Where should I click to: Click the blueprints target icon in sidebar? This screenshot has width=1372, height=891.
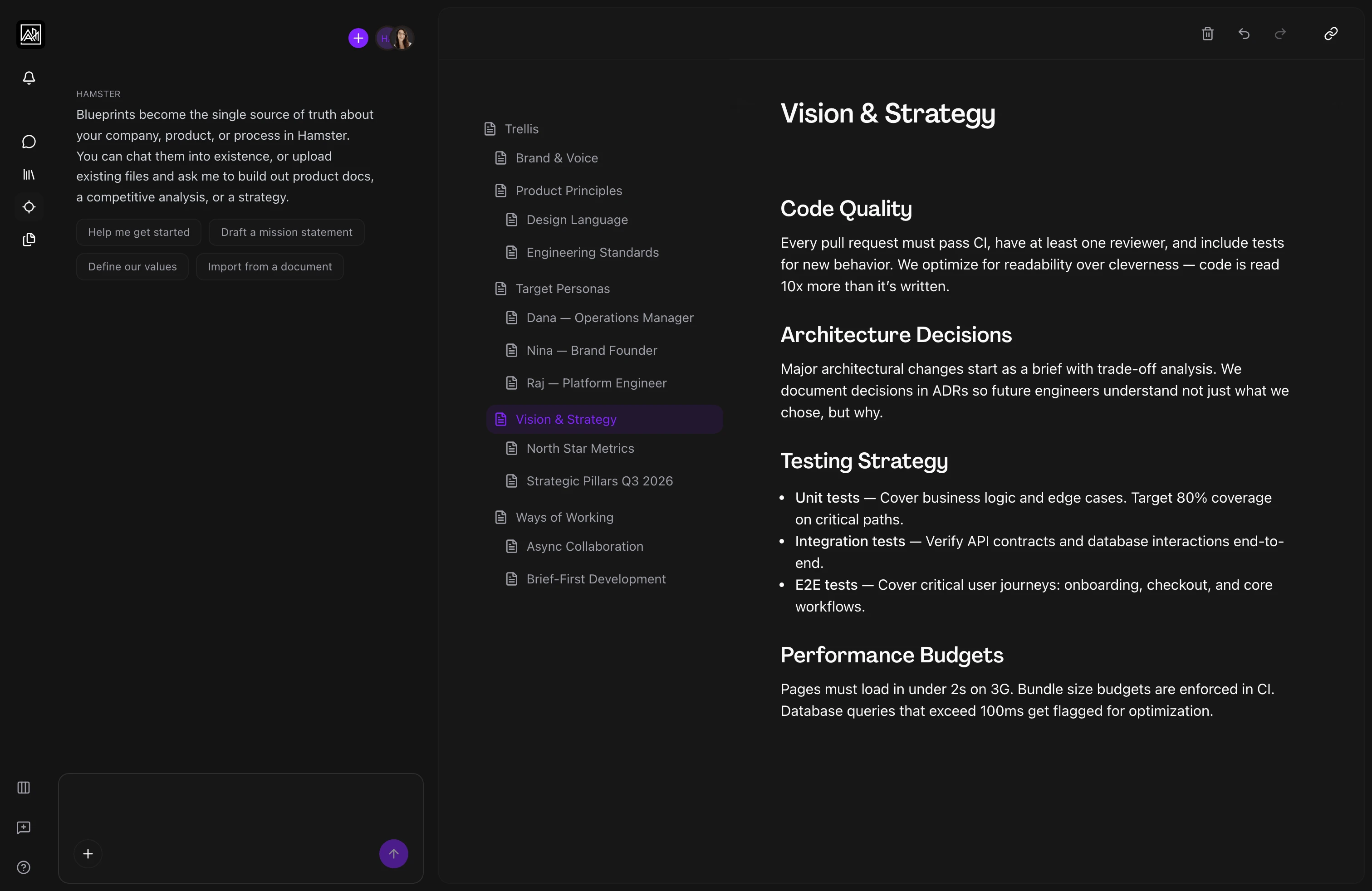pos(29,207)
